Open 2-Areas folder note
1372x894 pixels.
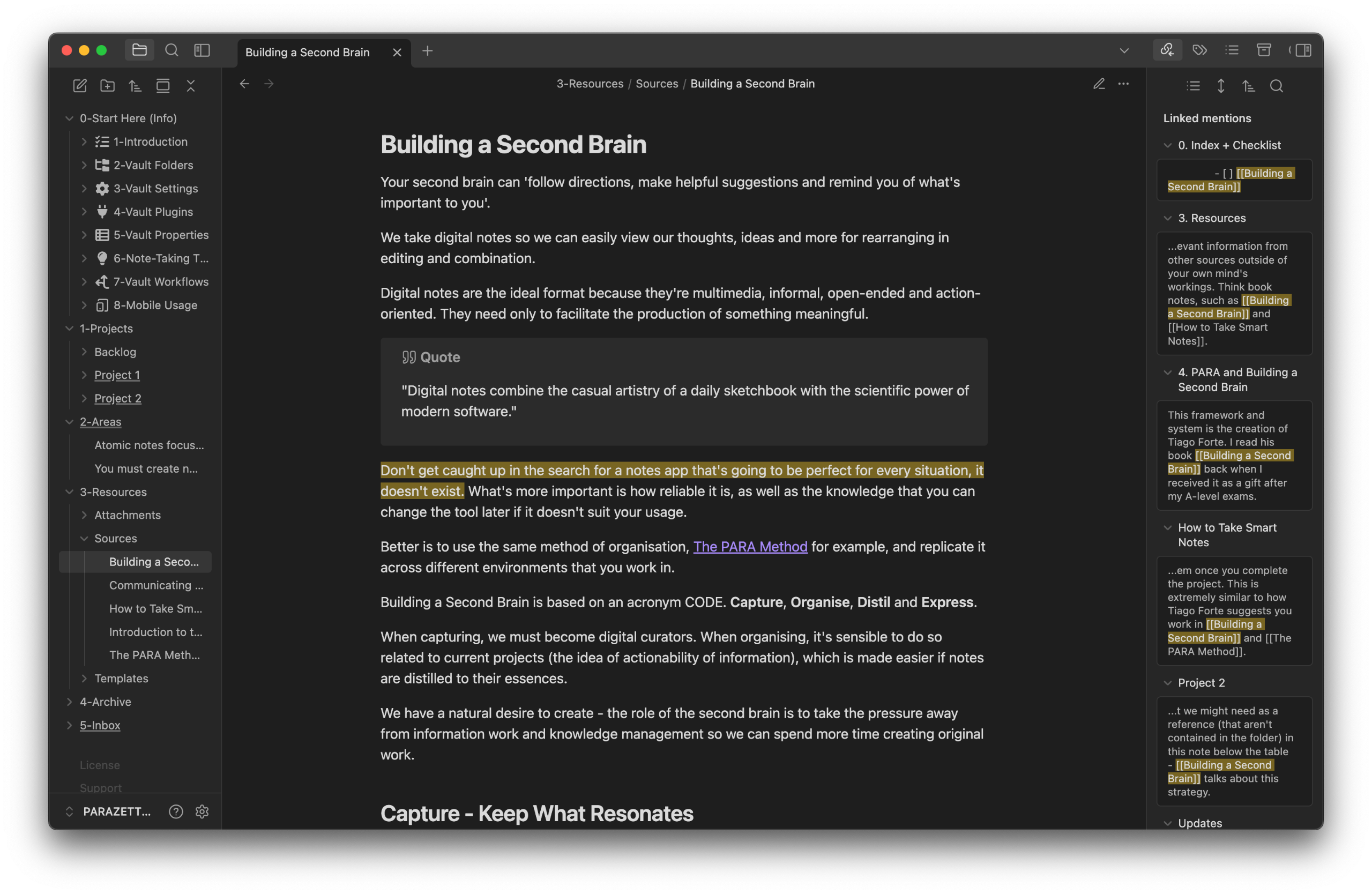pos(100,421)
